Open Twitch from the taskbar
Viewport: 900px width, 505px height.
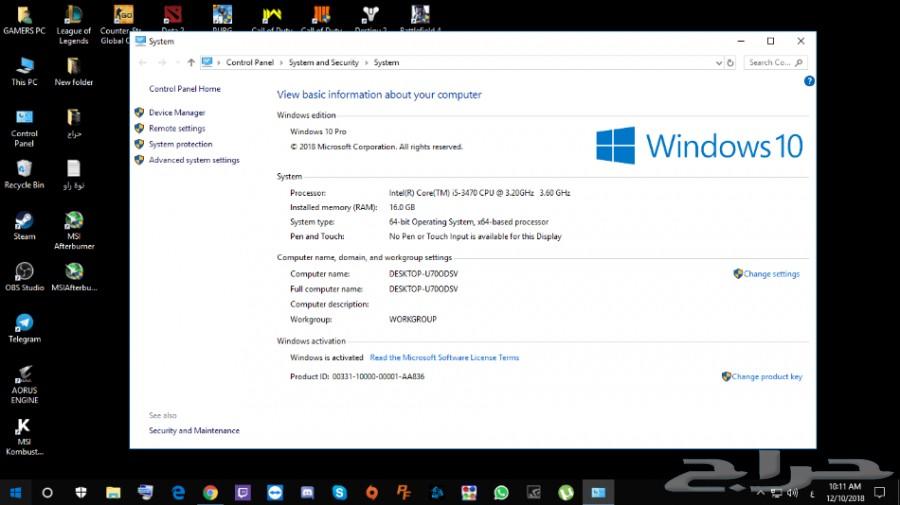[243, 492]
